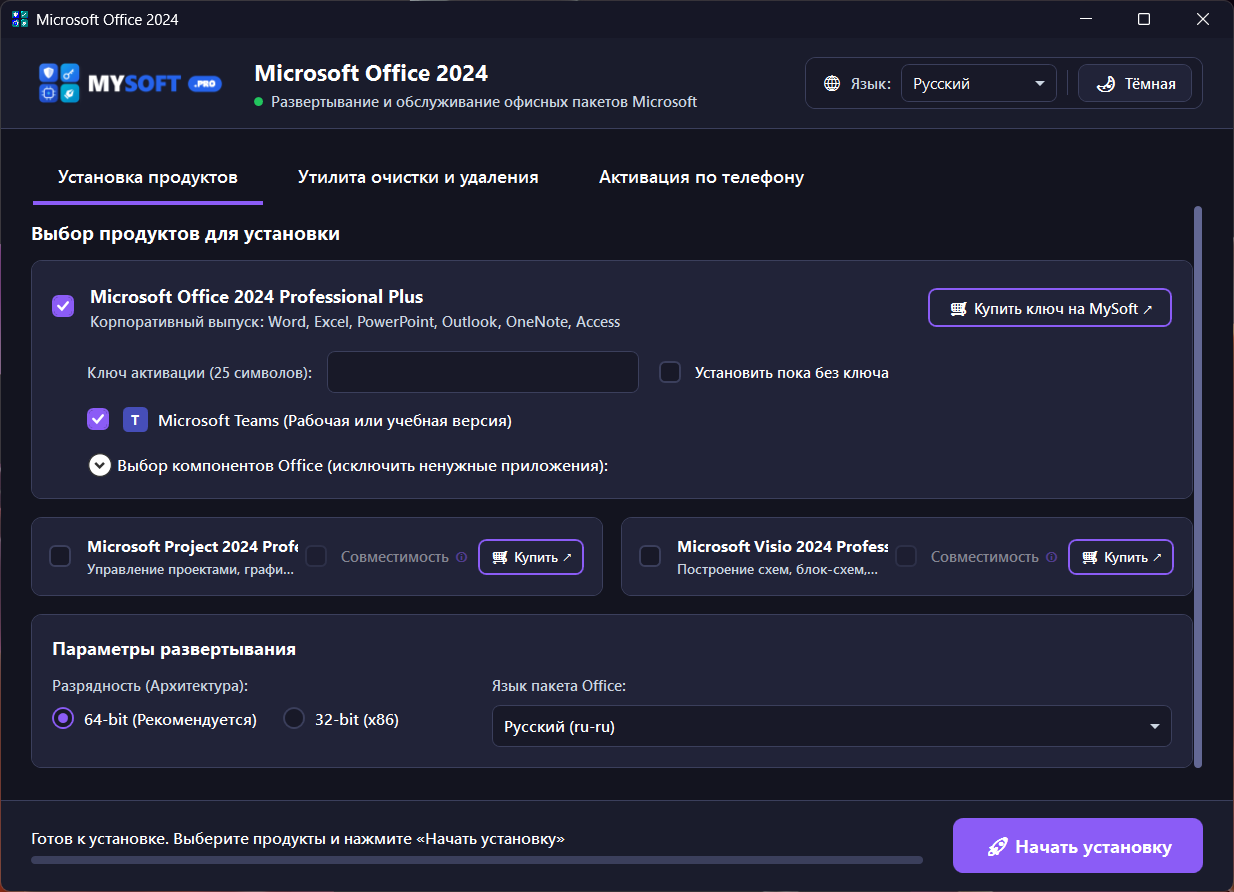Toggle Visio 'Совместимость' checkbox

coord(906,556)
